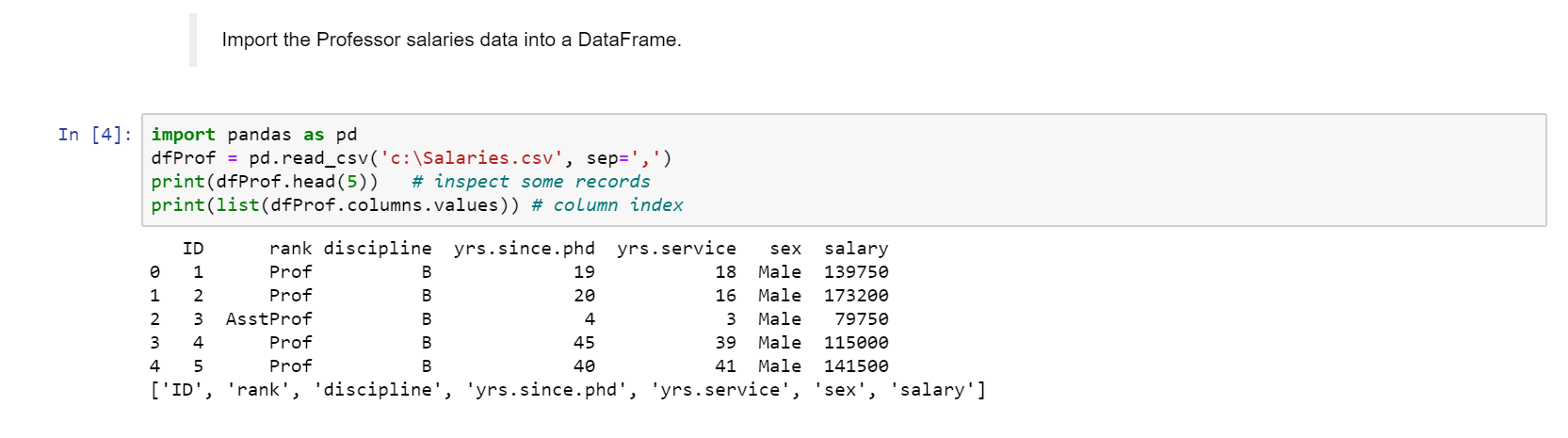This screenshot has width=1568, height=438.
Task: Click the AsstProf rank value in output
Action: click(x=268, y=319)
